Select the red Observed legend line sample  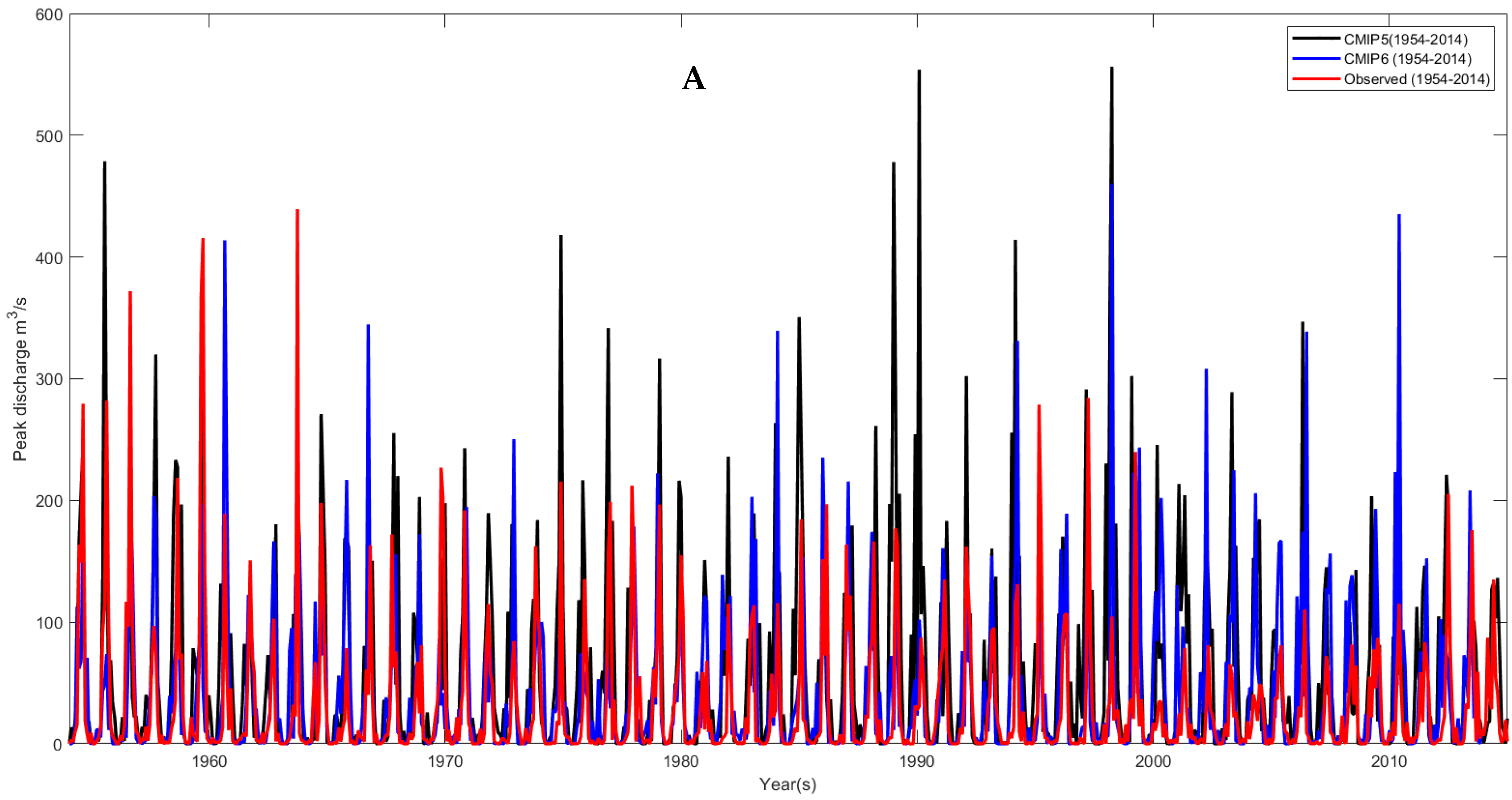(x=1316, y=78)
